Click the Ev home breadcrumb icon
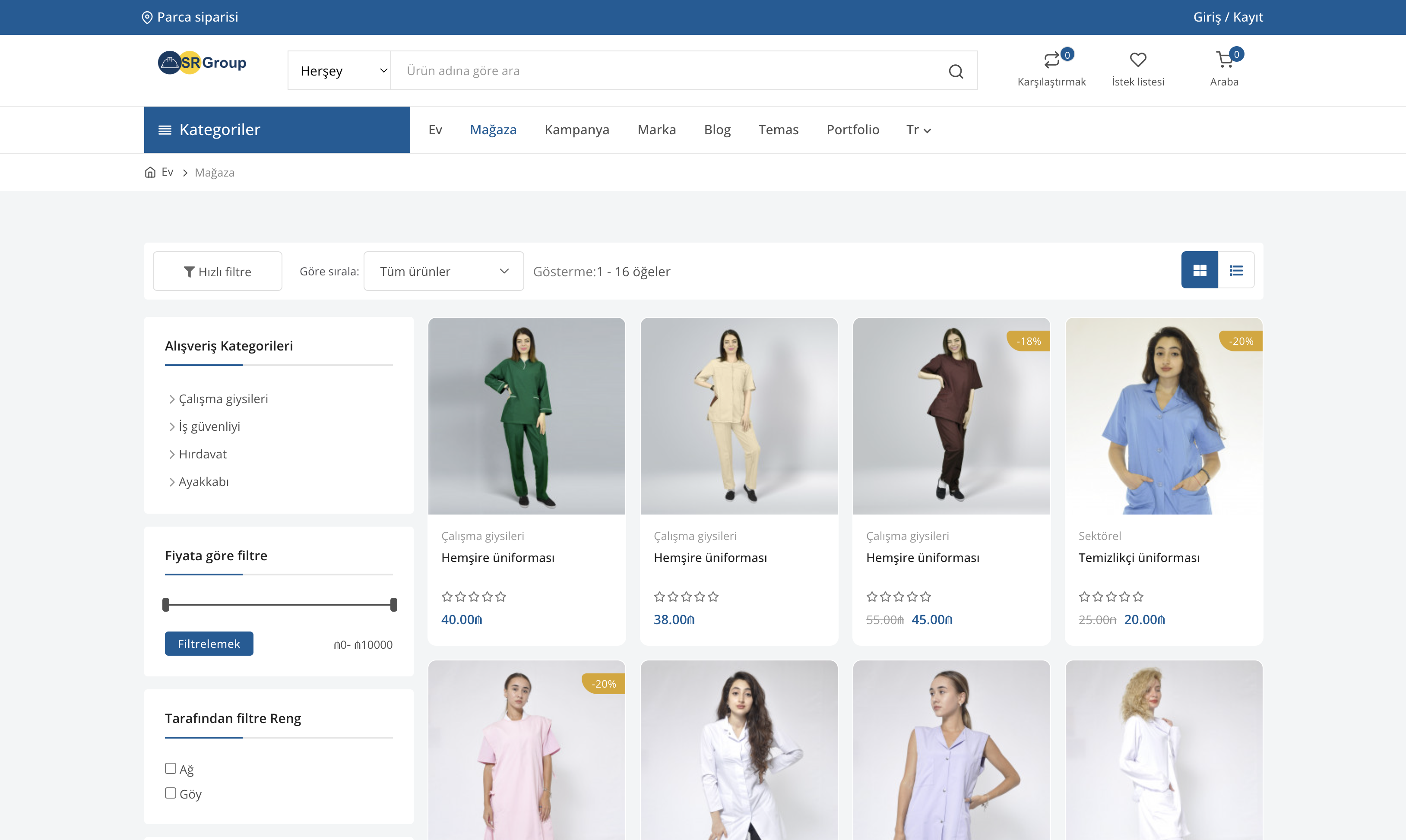Screen dimensions: 1406x840 pyautogui.click(x=150, y=172)
